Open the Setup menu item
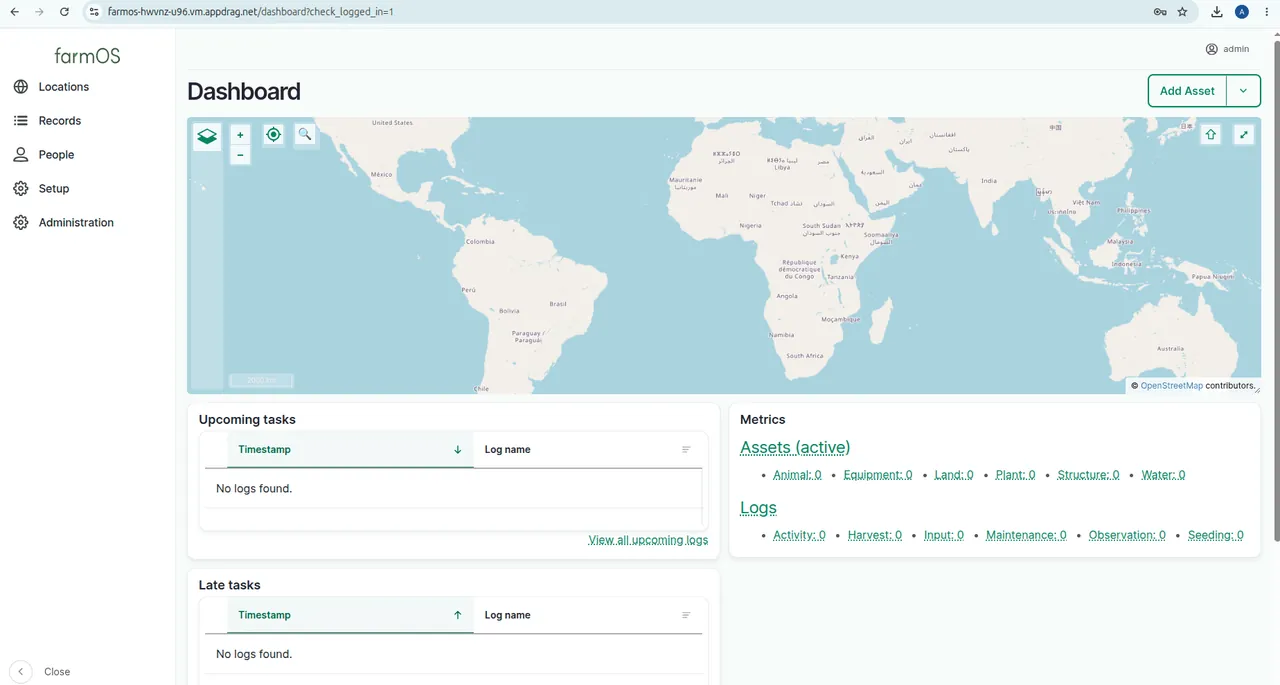Screen dimensions: 1280x685 54,189
